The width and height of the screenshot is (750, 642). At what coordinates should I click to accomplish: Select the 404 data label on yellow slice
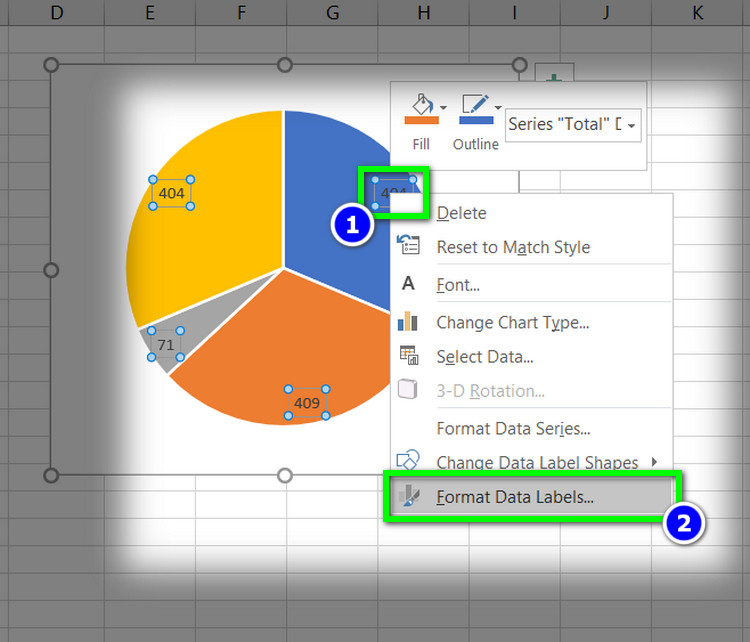coord(171,193)
